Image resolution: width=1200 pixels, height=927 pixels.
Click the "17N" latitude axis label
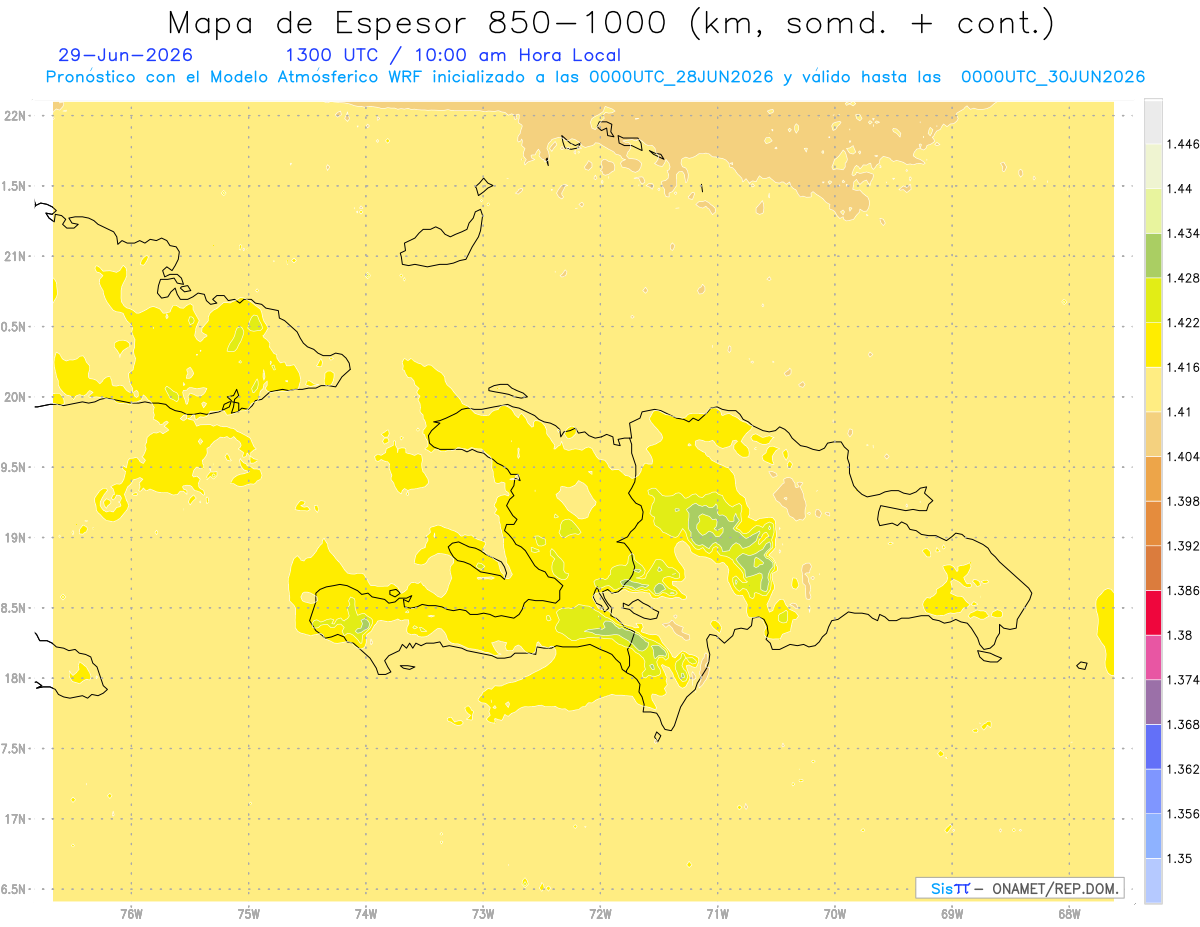coord(17,819)
